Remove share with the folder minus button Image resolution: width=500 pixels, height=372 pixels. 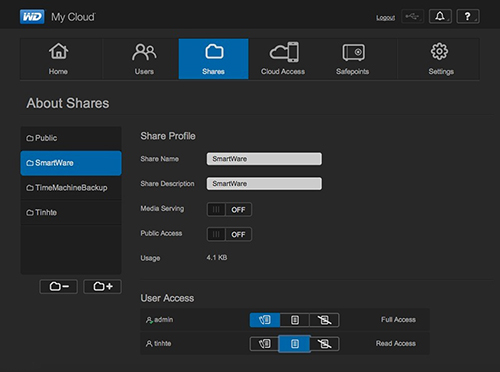pyautogui.click(x=59, y=286)
